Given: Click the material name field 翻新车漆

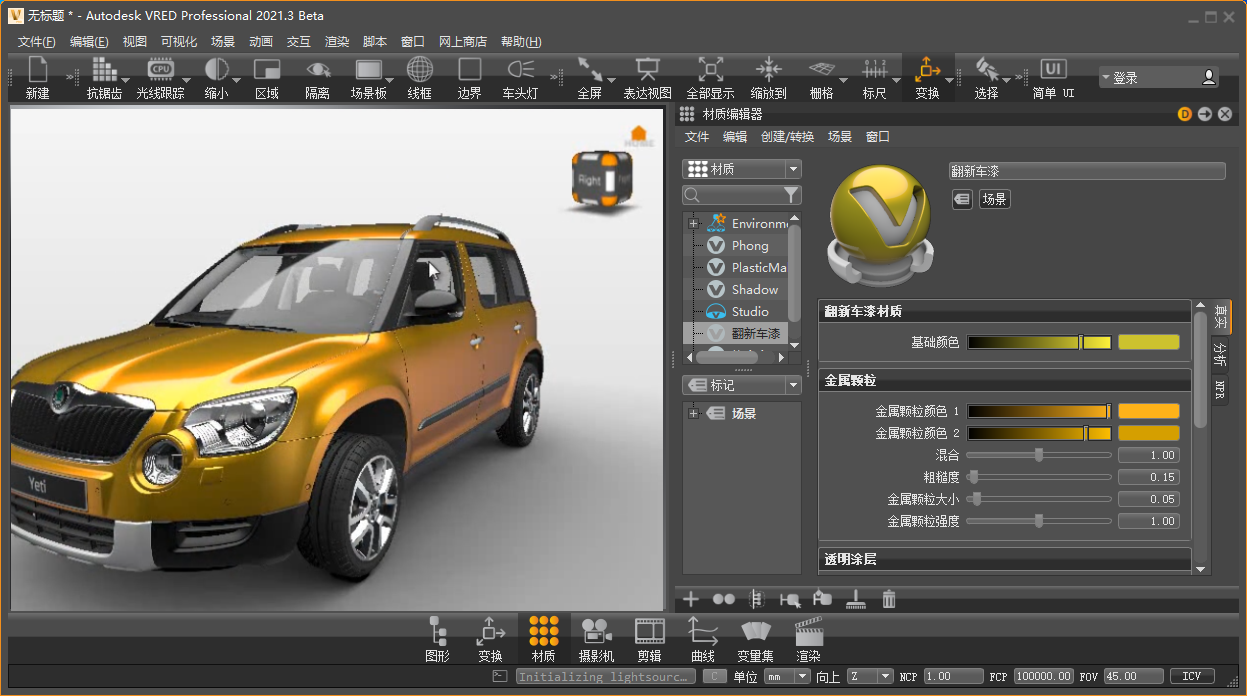Looking at the screenshot, I should pyautogui.click(x=1087, y=171).
